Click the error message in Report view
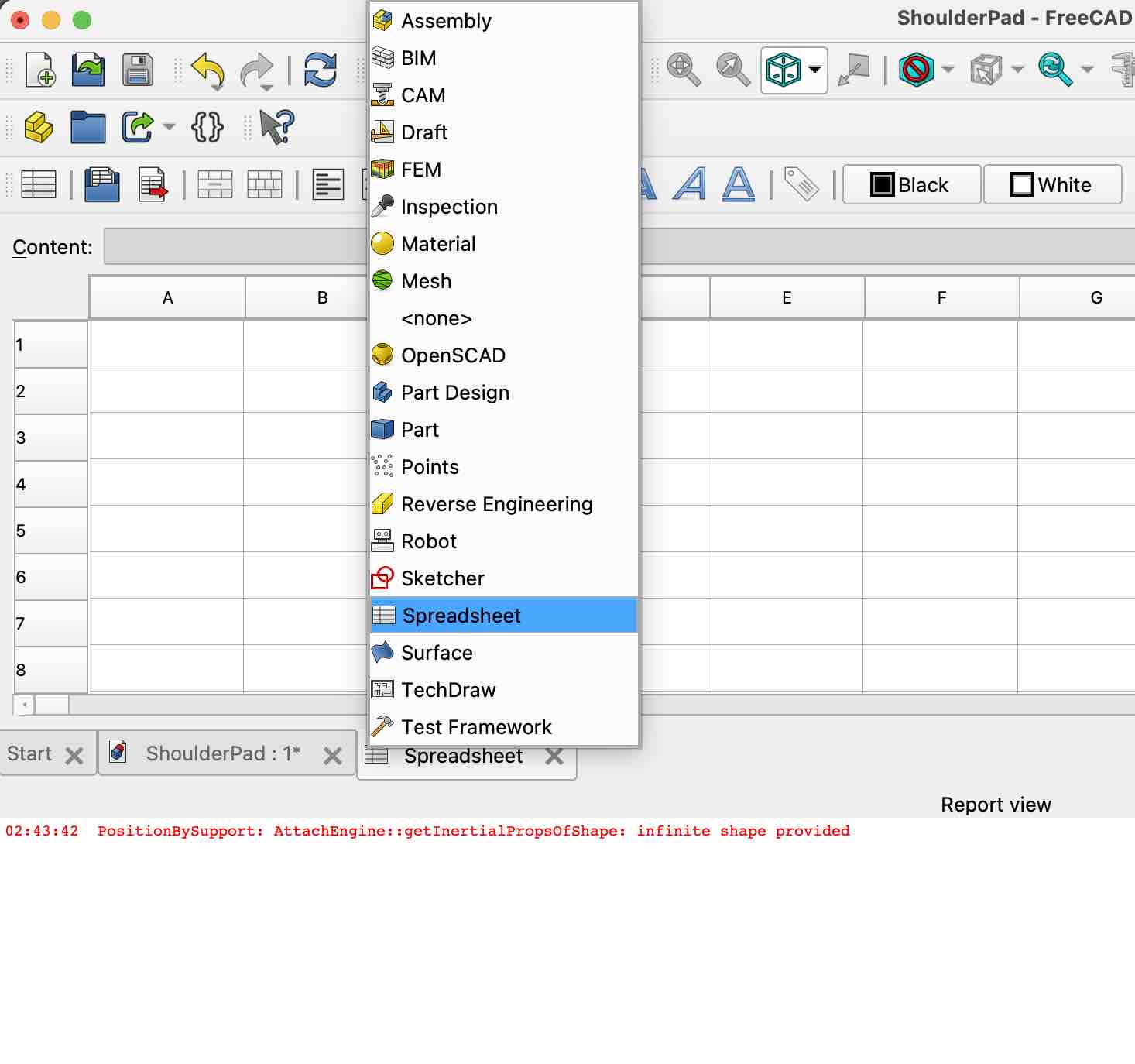Image resolution: width=1135 pixels, height=1064 pixels. pyautogui.click(x=427, y=831)
